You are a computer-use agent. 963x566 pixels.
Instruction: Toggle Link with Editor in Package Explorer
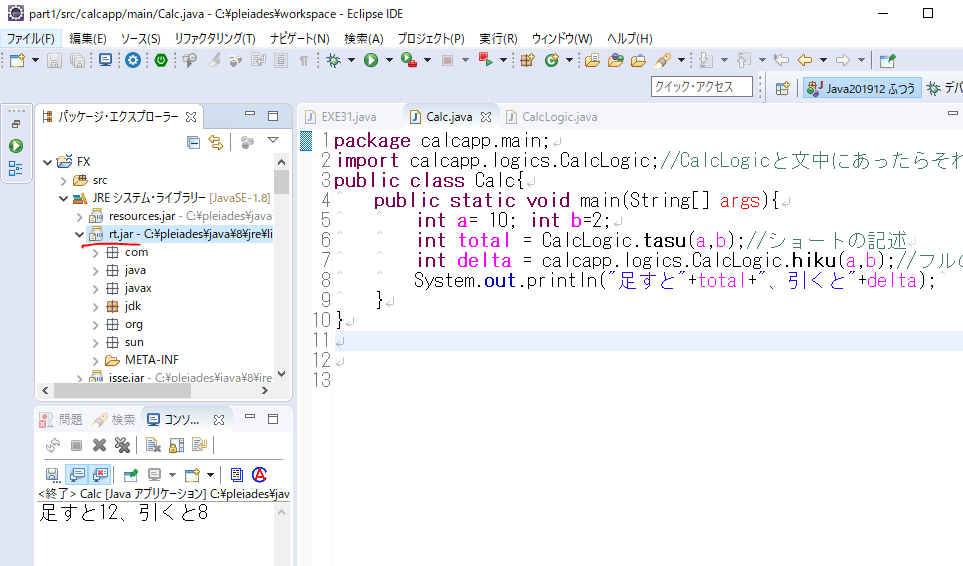click(215, 143)
